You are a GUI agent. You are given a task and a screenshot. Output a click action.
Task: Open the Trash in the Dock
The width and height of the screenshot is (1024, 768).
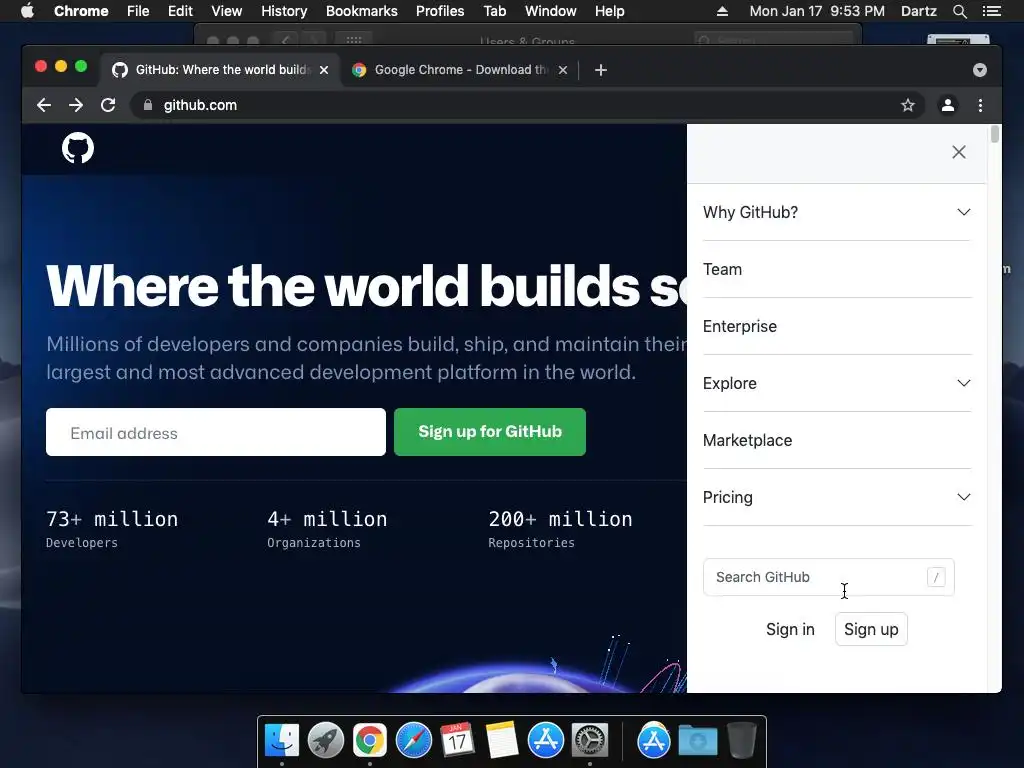[741, 741]
